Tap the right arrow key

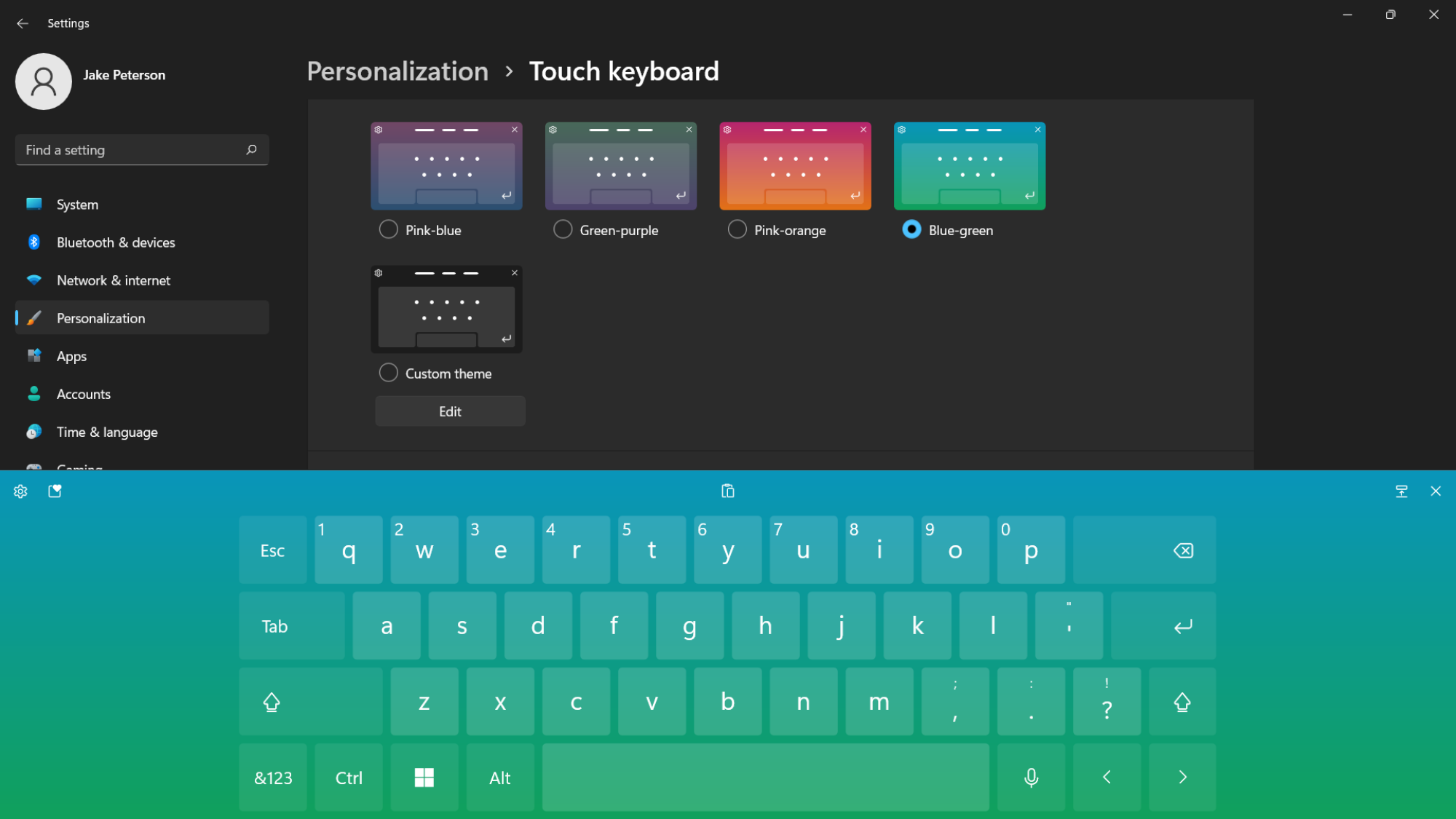coord(1182,778)
